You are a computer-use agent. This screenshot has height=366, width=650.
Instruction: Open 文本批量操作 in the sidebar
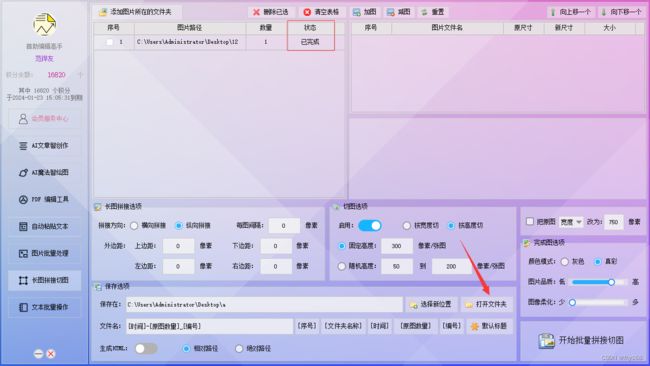pos(44,307)
